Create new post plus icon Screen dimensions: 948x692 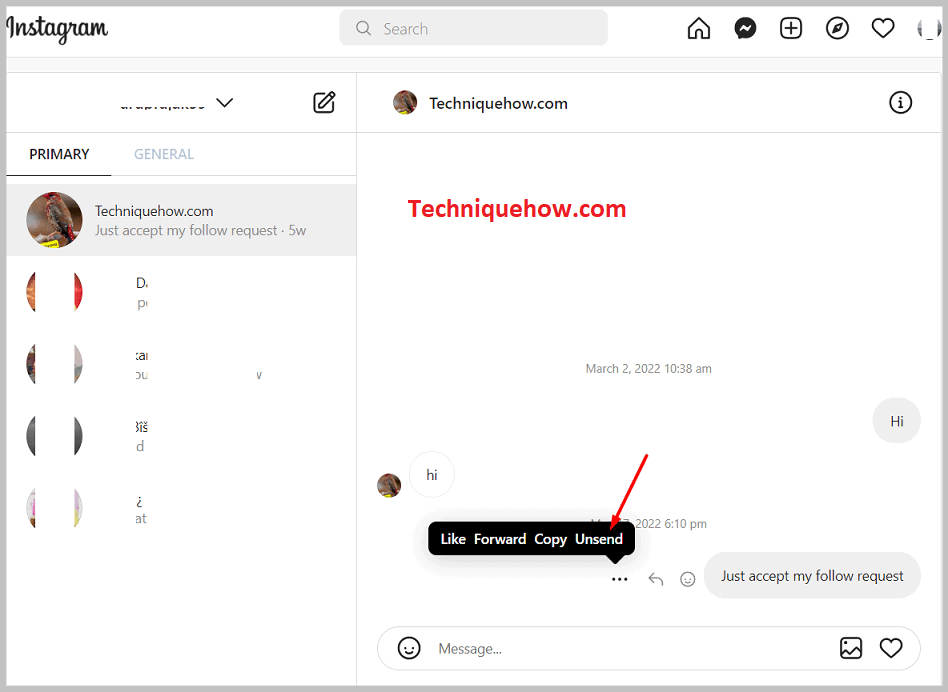(791, 28)
